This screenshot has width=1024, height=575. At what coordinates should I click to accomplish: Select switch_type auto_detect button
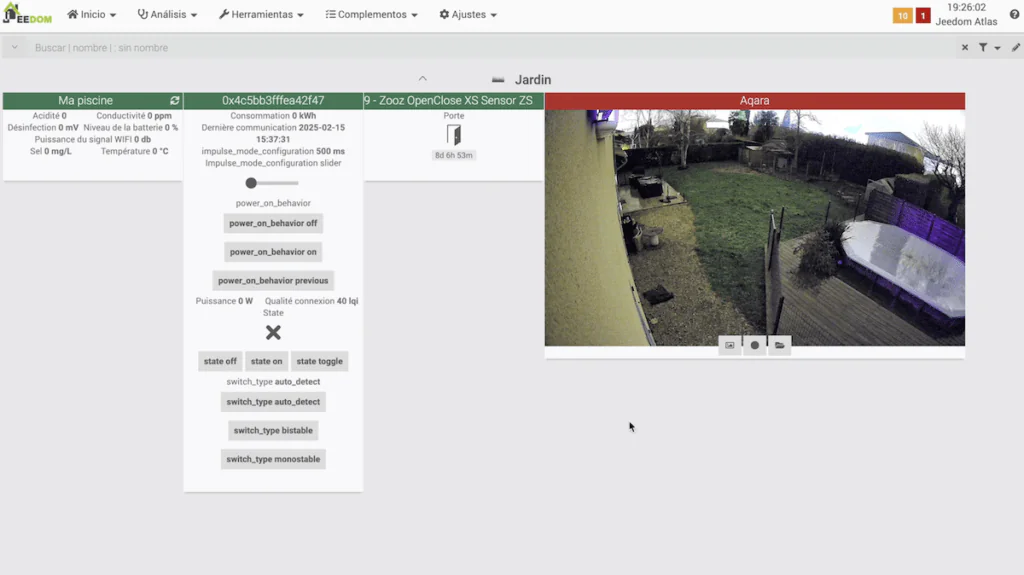coord(273,402)
